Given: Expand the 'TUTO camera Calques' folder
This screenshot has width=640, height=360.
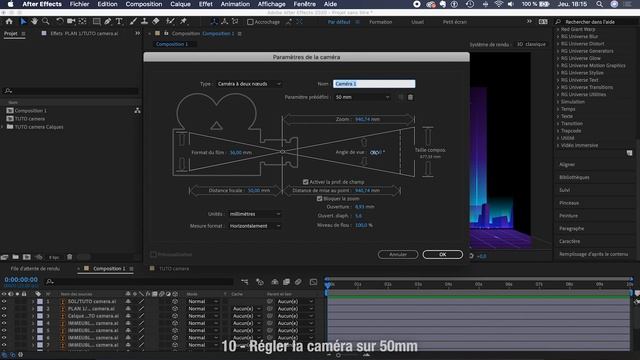Looking at the screenshot, I should [x=2, y=127].
